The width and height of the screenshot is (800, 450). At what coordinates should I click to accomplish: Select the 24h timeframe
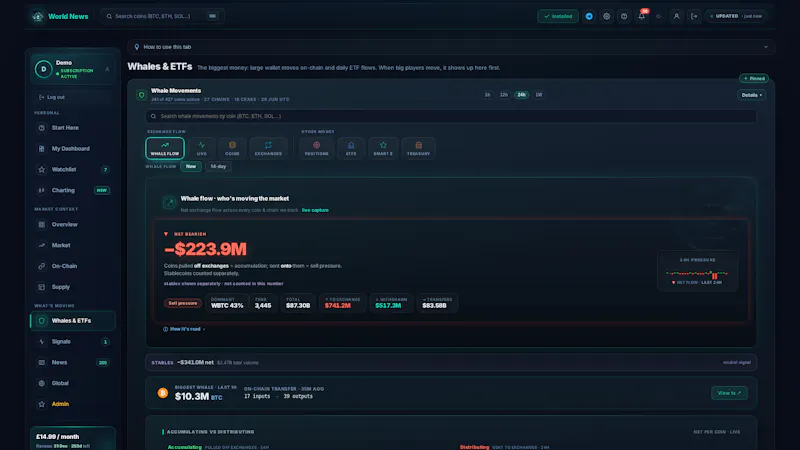click(x=521, y=95)
